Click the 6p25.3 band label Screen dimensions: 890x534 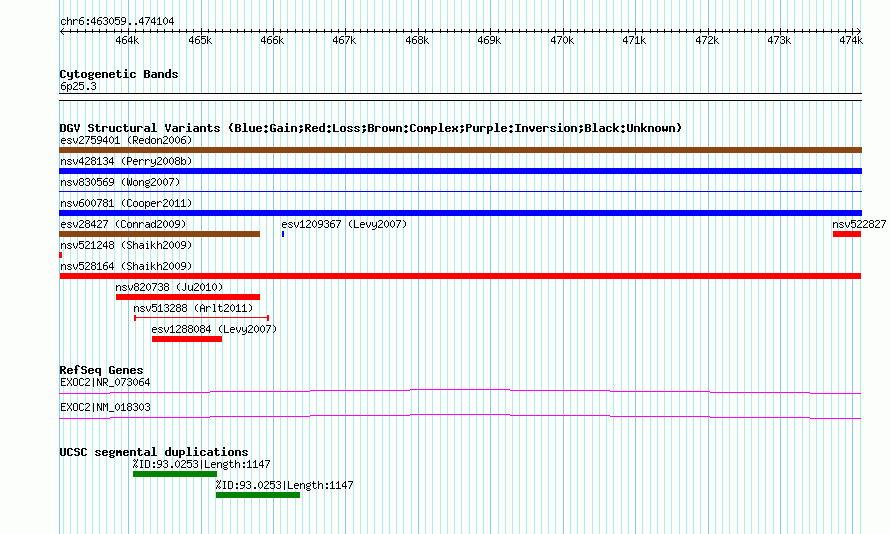click(78, 86)
